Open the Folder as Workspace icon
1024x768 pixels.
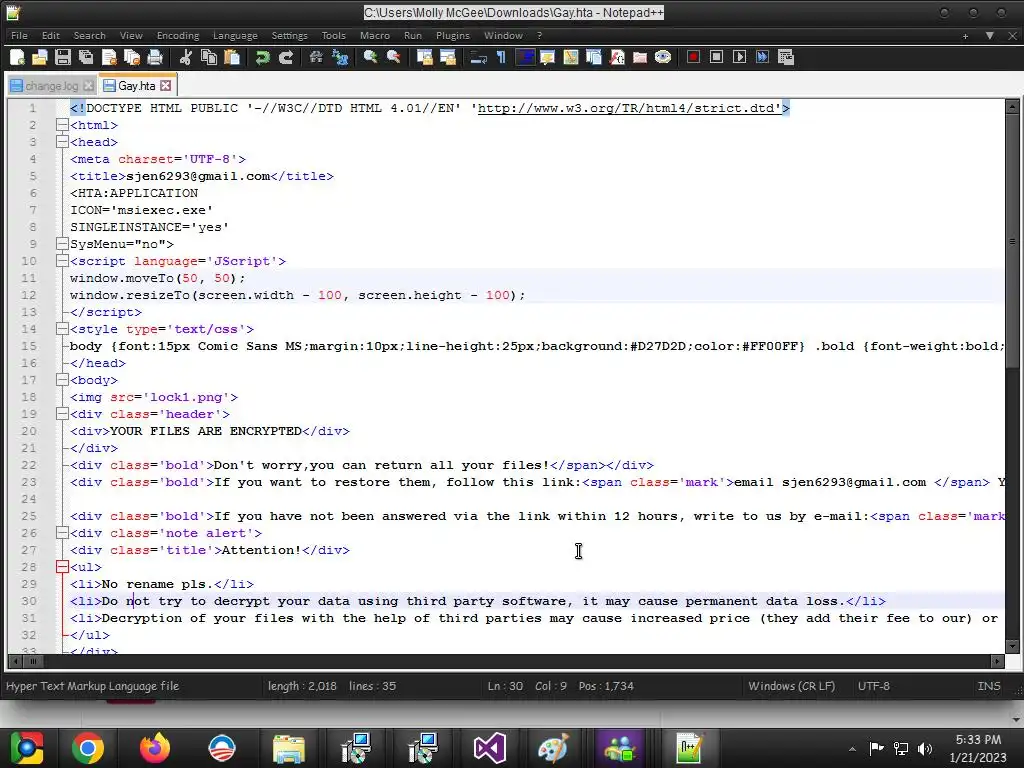pos(640,57)
